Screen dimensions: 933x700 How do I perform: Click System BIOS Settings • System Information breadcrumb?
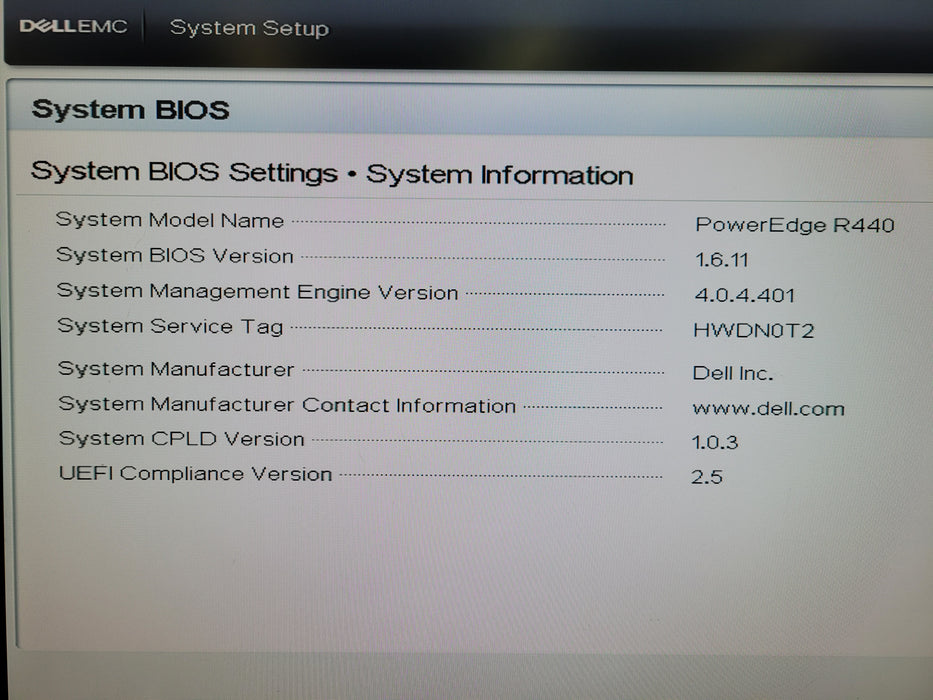click(x=332, y=173)
